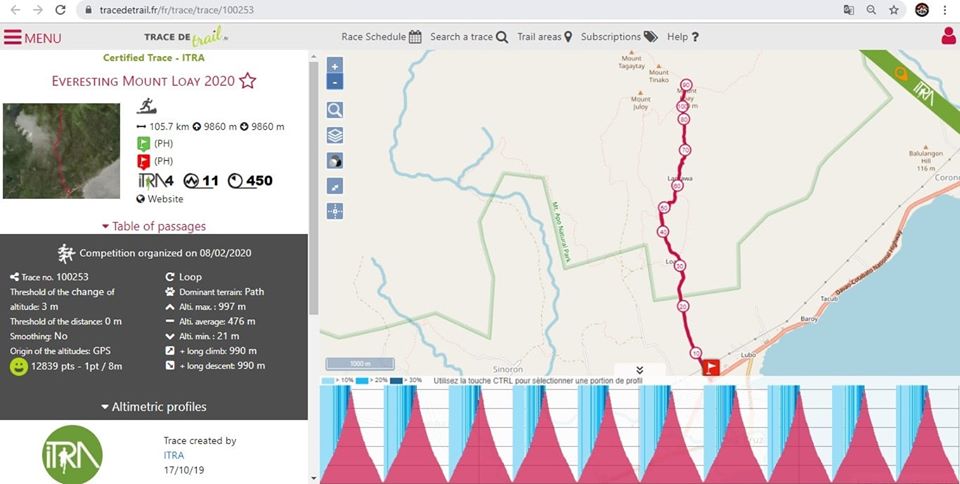This screenshot has height=484, width=960.
Task: Reload the page
Action: tap(60, 10)
